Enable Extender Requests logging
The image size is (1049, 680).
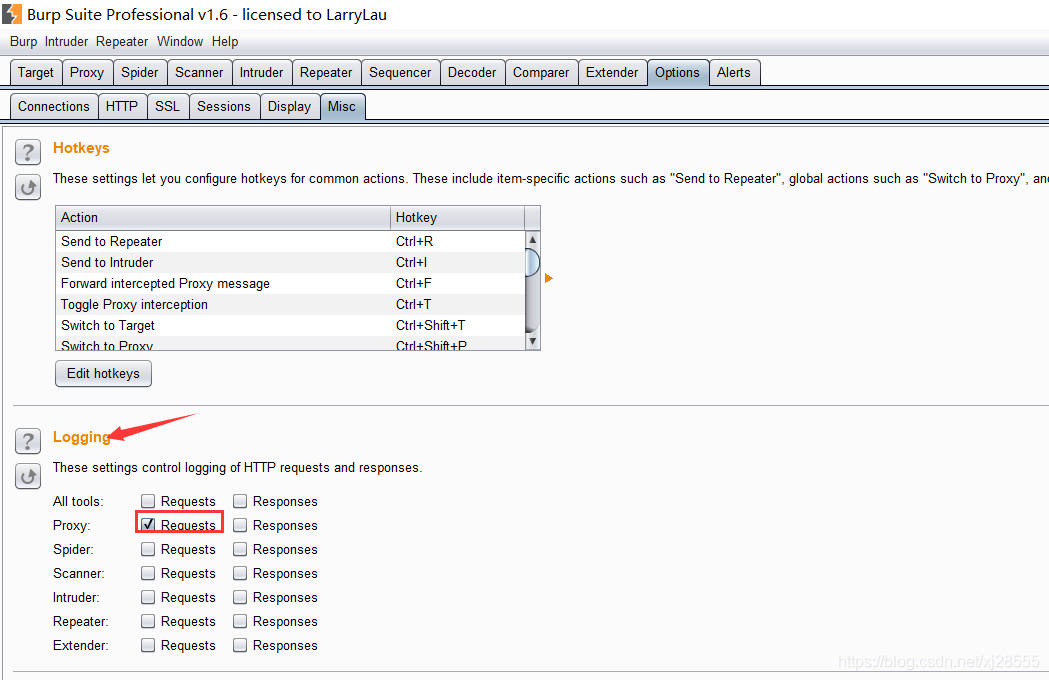tap(148, 645)
